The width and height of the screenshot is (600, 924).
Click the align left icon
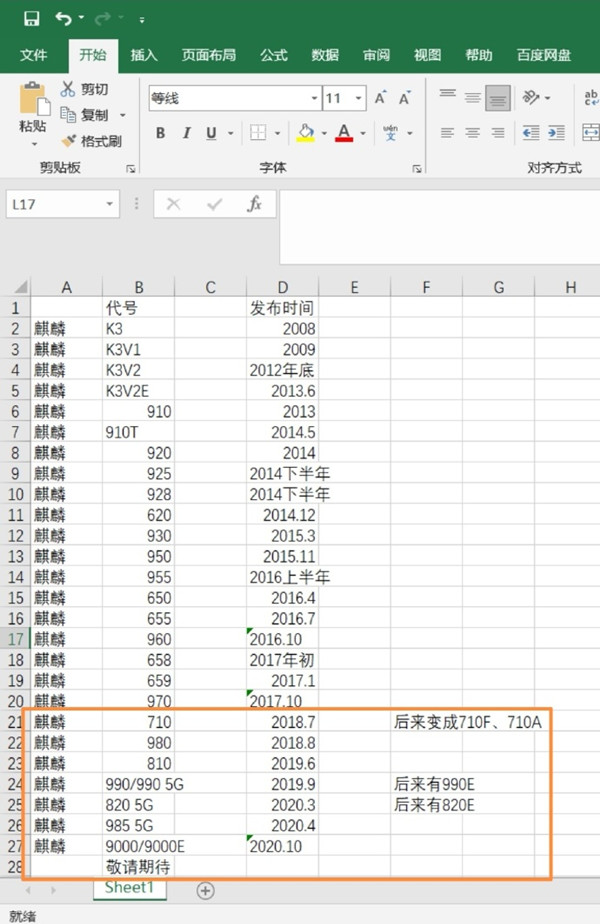tap(448, 133)
